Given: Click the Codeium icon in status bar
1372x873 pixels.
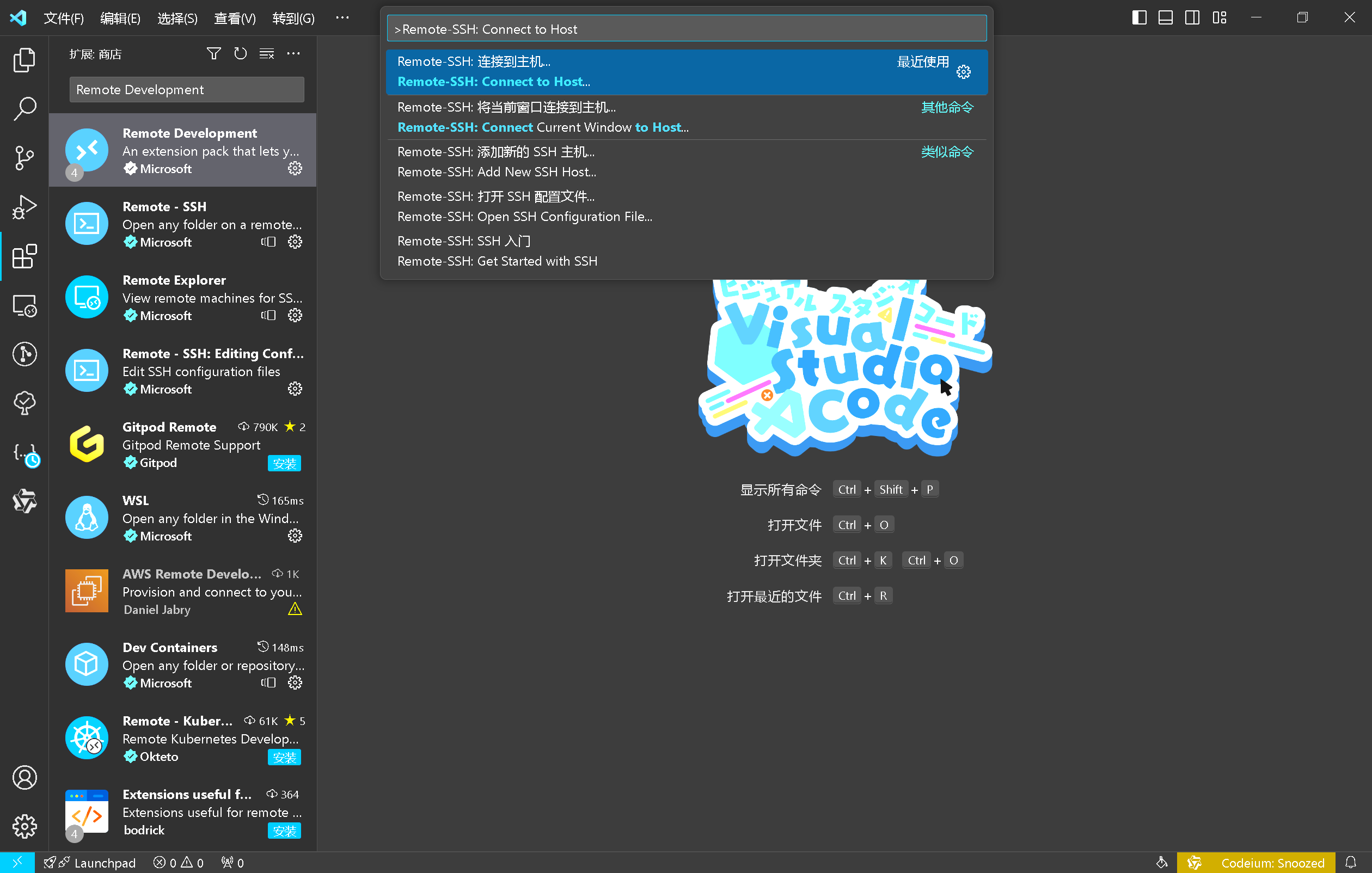Looking at the screenshot, I should tap(1194, 863).
